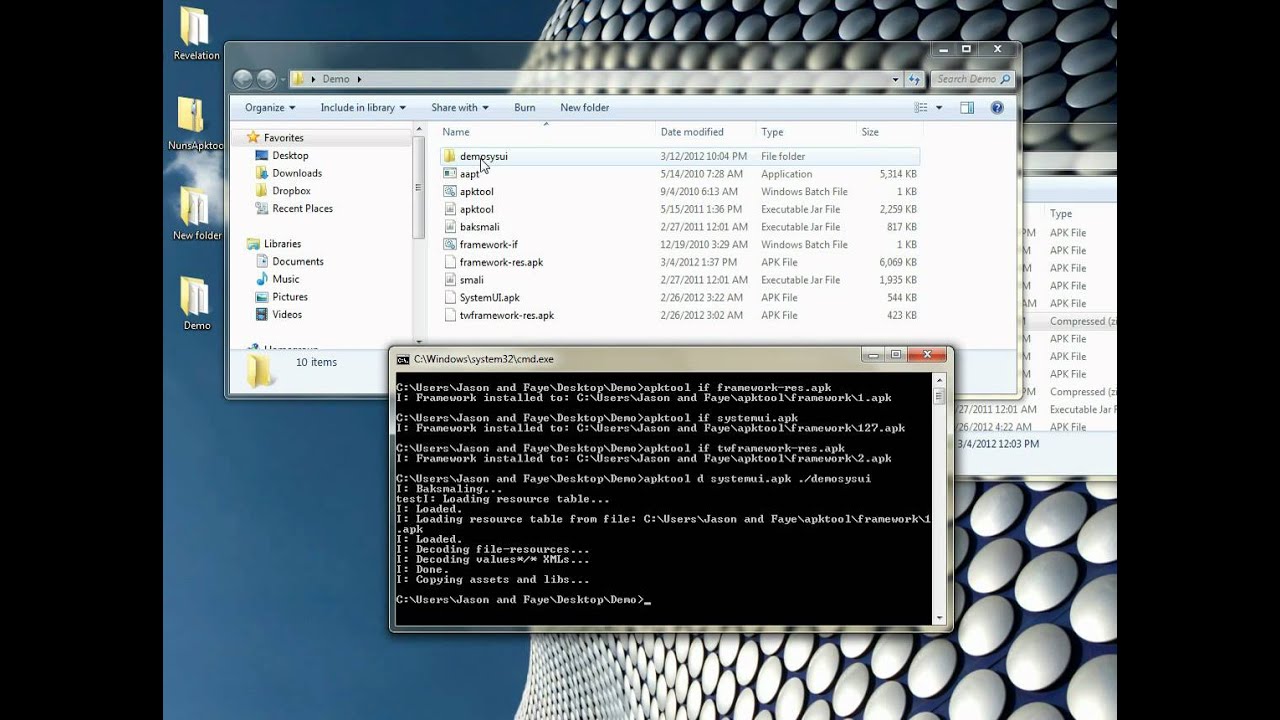Click the cmd.exe title bar icon
1280x720 pixels.
403,359
